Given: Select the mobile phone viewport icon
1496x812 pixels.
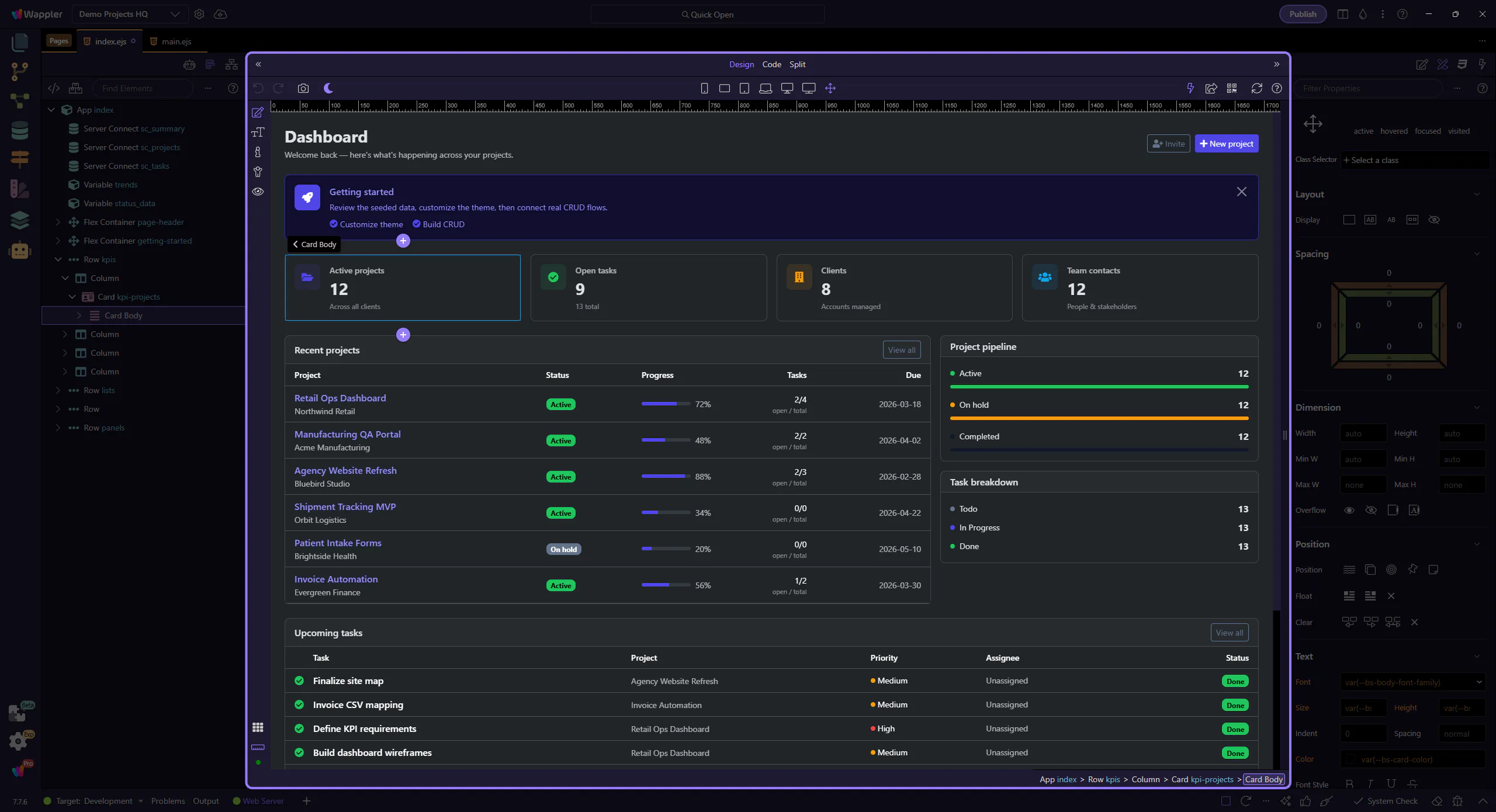Looking at the screenshot, I should [704, 88].
